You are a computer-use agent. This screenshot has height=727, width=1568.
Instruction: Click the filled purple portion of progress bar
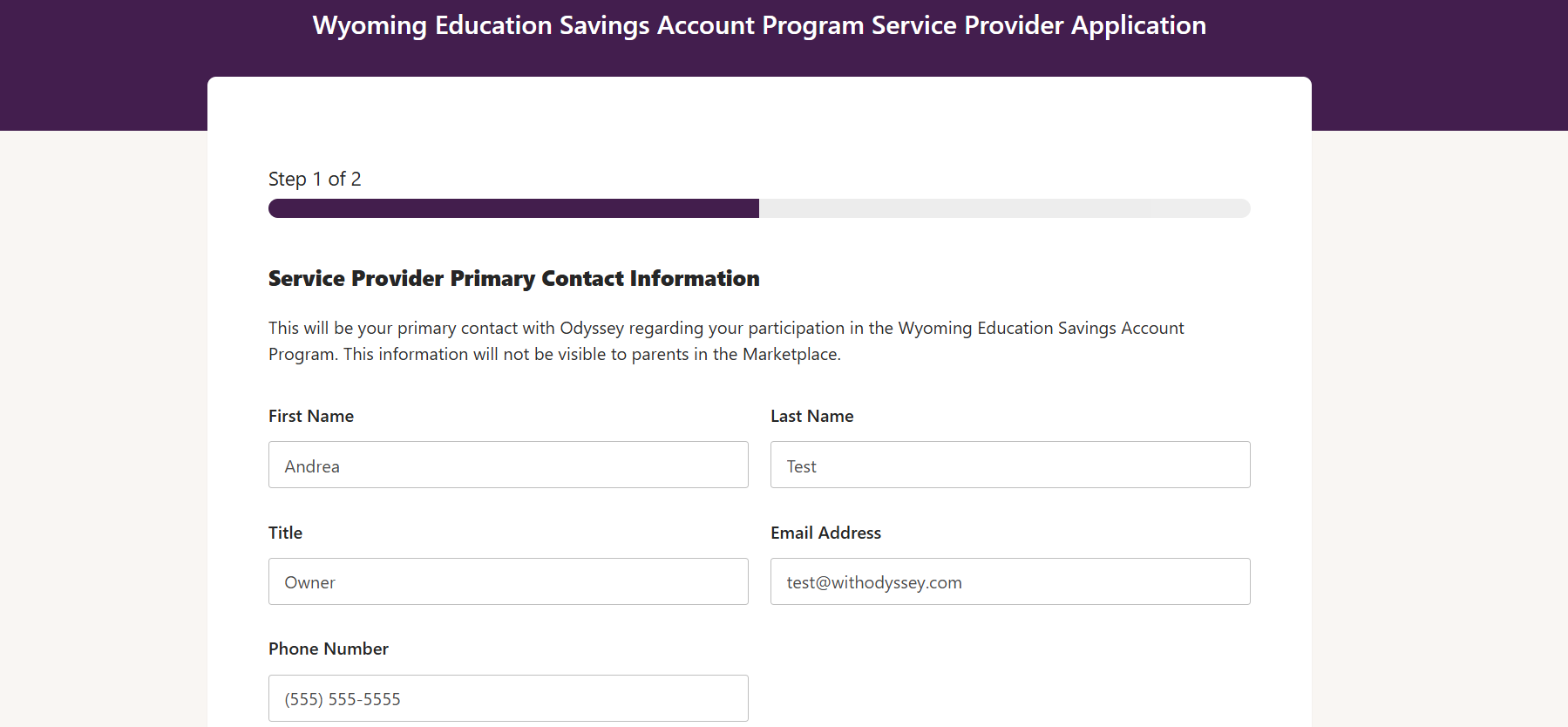pyautogui.click(x=513, y=208)
